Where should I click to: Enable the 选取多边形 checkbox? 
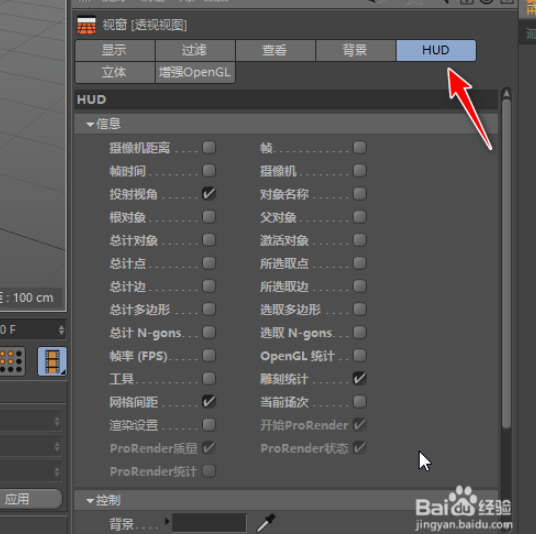tap(360, 309)
